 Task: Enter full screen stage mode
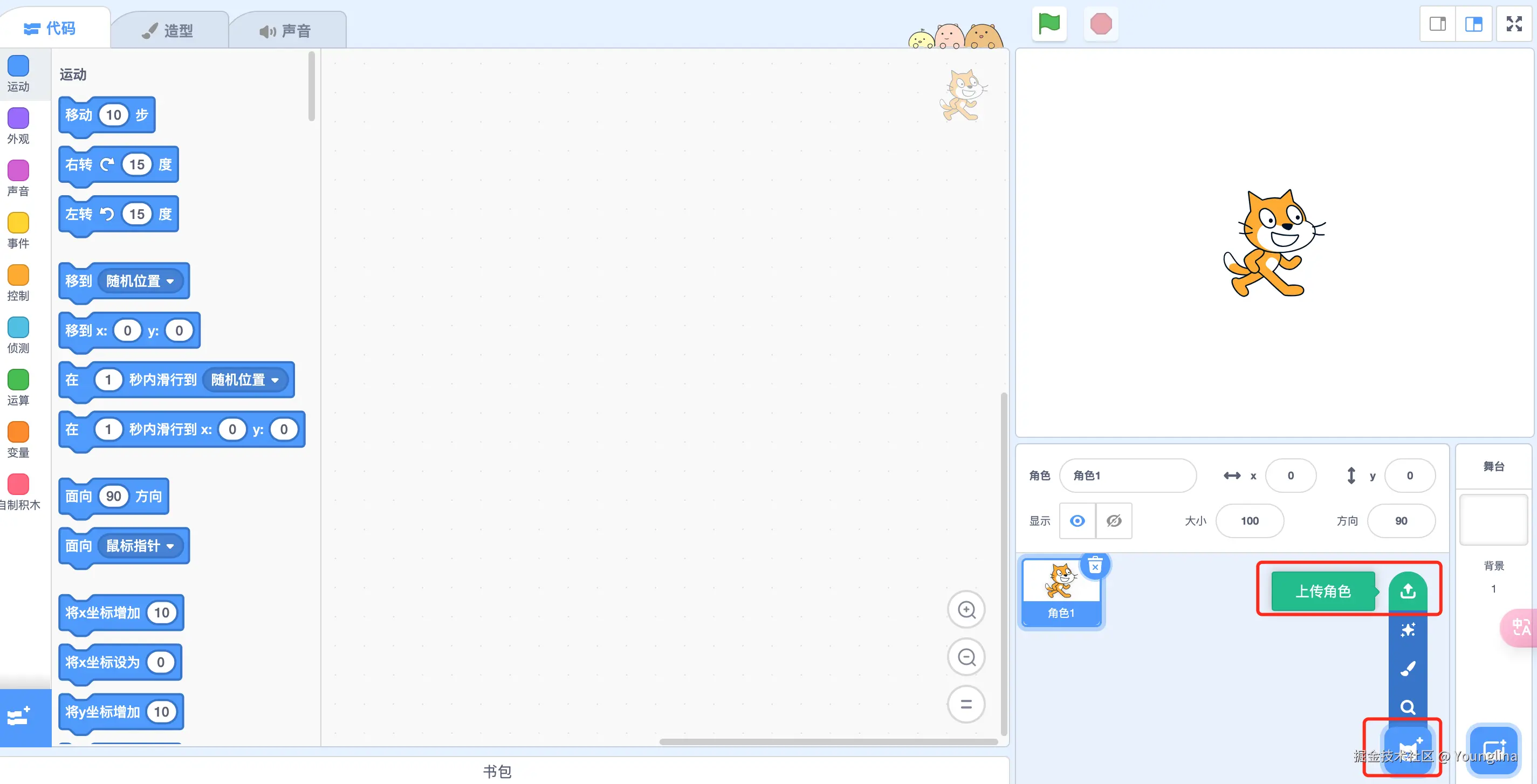point(1514,24)
